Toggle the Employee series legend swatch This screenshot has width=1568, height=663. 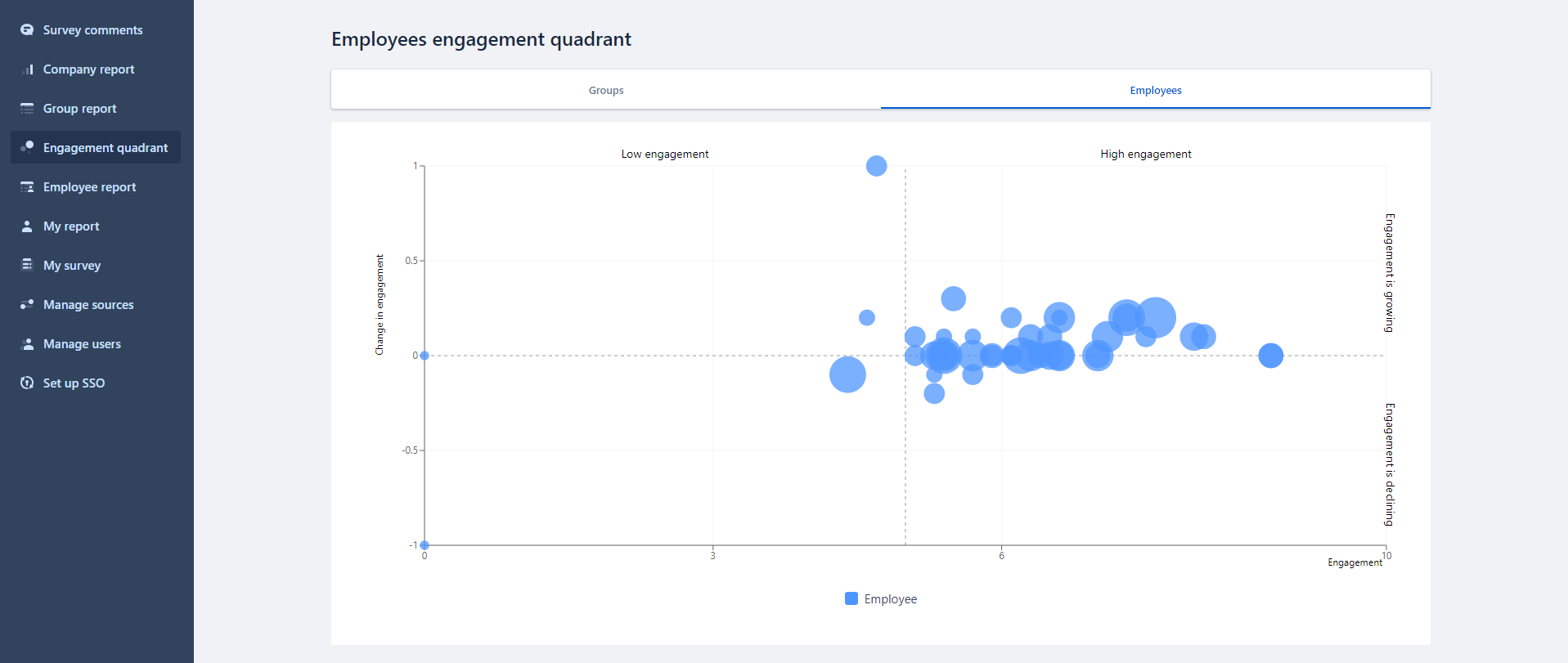coord(851,598)
